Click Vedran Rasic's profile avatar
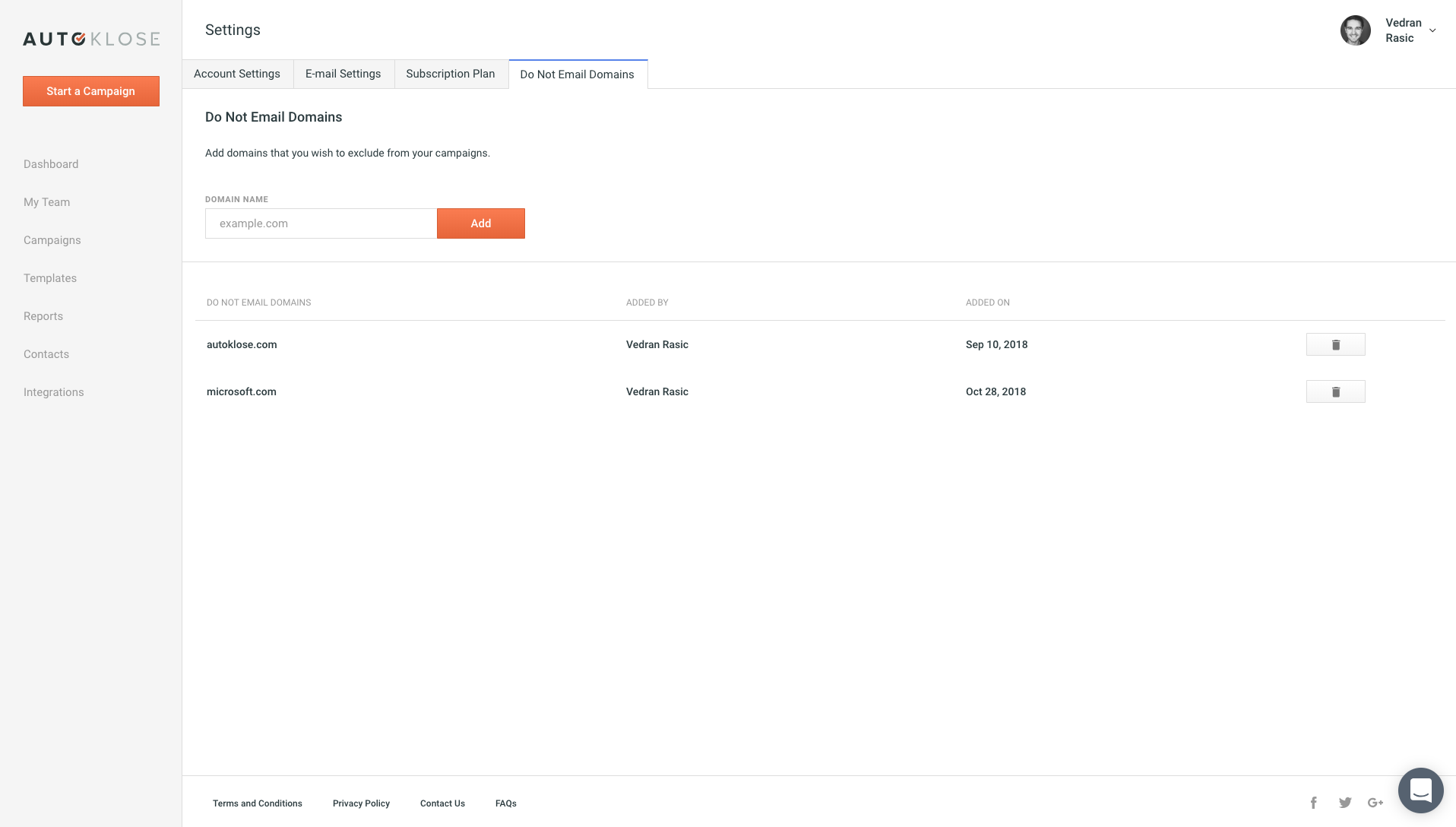The width and height of the screenshot is (1456, 827). tap(1355, 30)
